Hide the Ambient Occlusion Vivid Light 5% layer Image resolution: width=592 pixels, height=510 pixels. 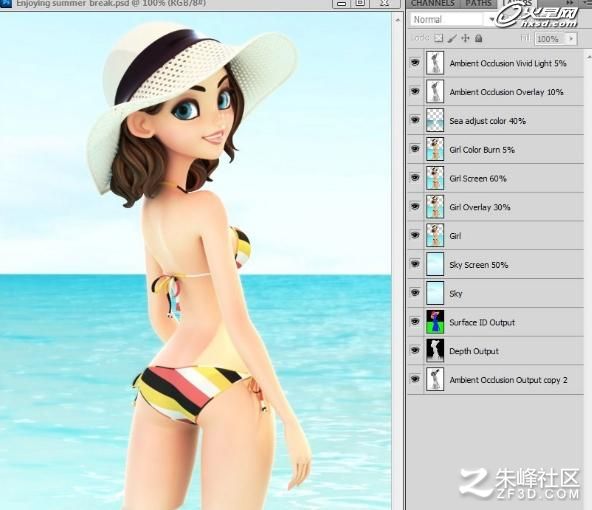(415, 63)
